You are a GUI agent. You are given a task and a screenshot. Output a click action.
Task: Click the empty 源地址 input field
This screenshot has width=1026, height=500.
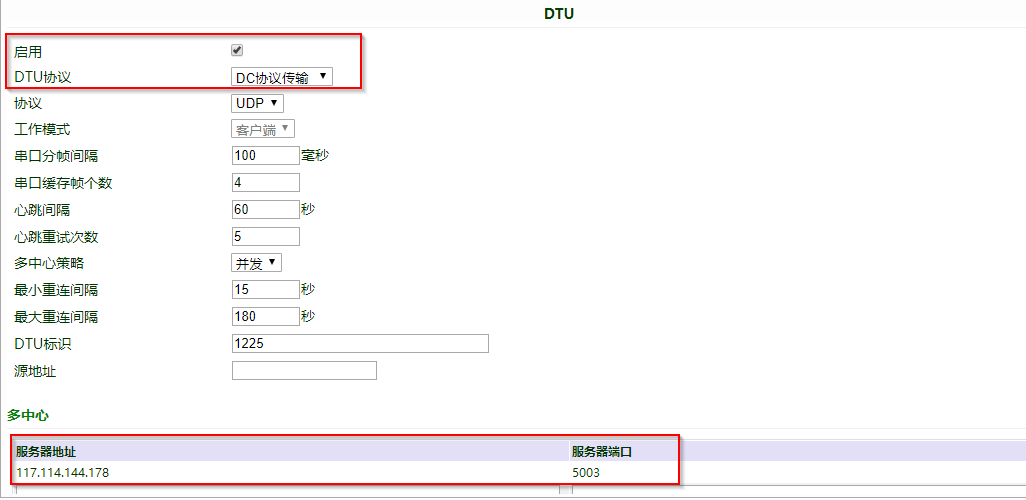tap(304, 371)
